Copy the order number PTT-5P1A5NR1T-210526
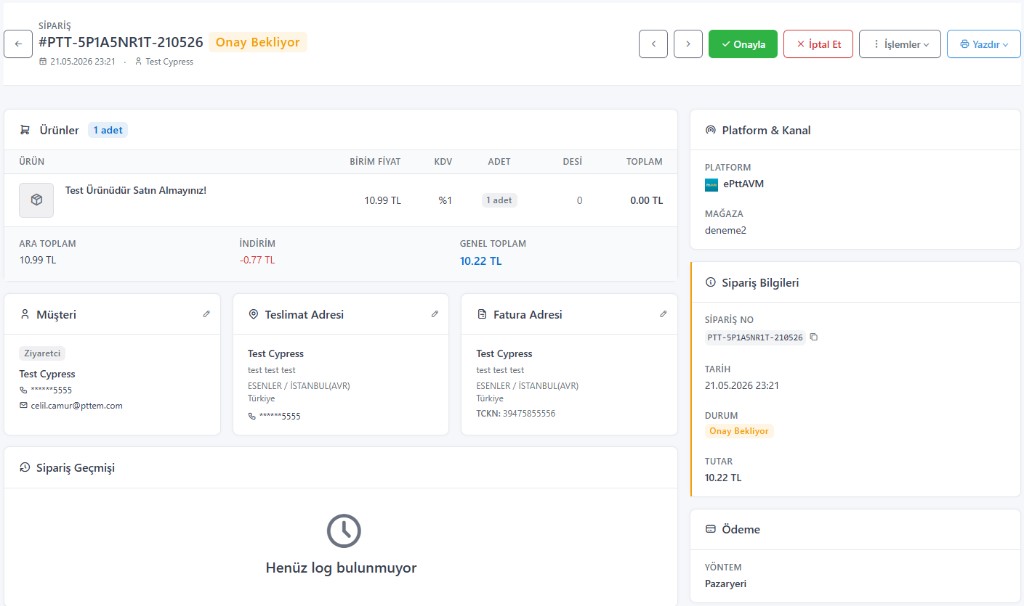1024x606 pixels. click(x=814, y=337)
